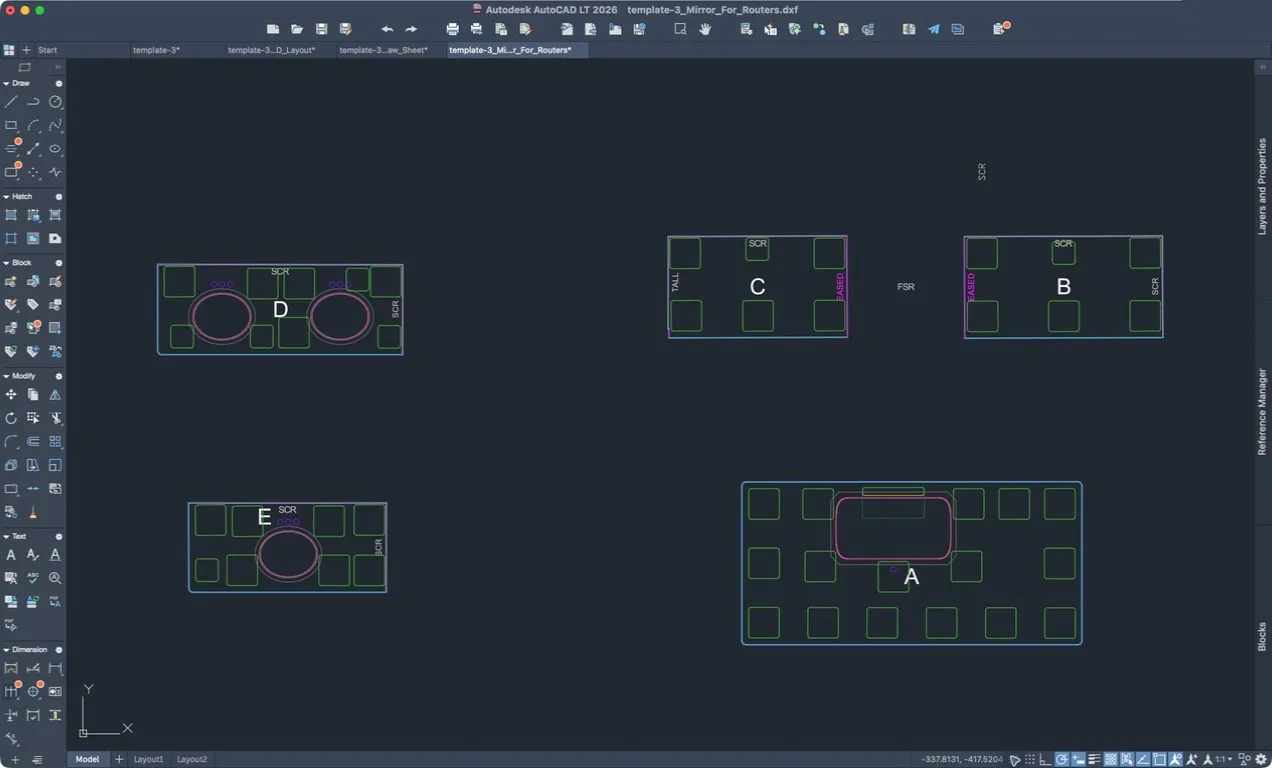Collapse tool palette with double chevron
Image resolution: width=1272 pixels, height=768 pixels.
coord(58,67)
